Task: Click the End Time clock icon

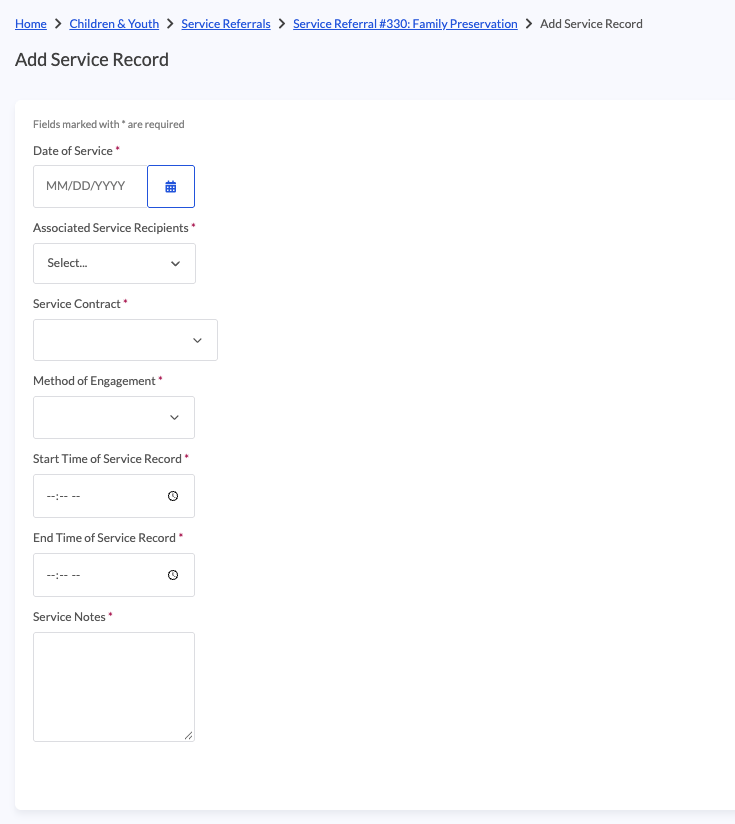Action: [173, 575]
